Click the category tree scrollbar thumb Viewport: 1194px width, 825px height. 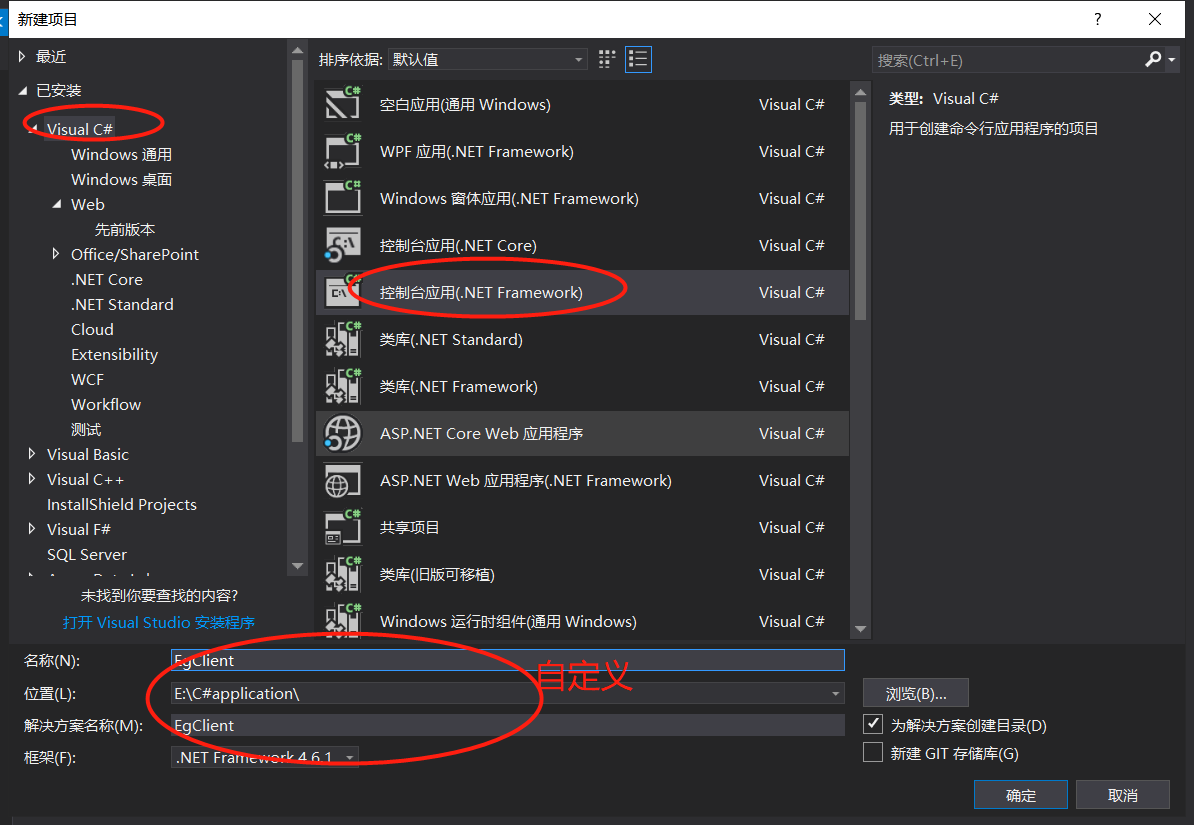[298, 251]
